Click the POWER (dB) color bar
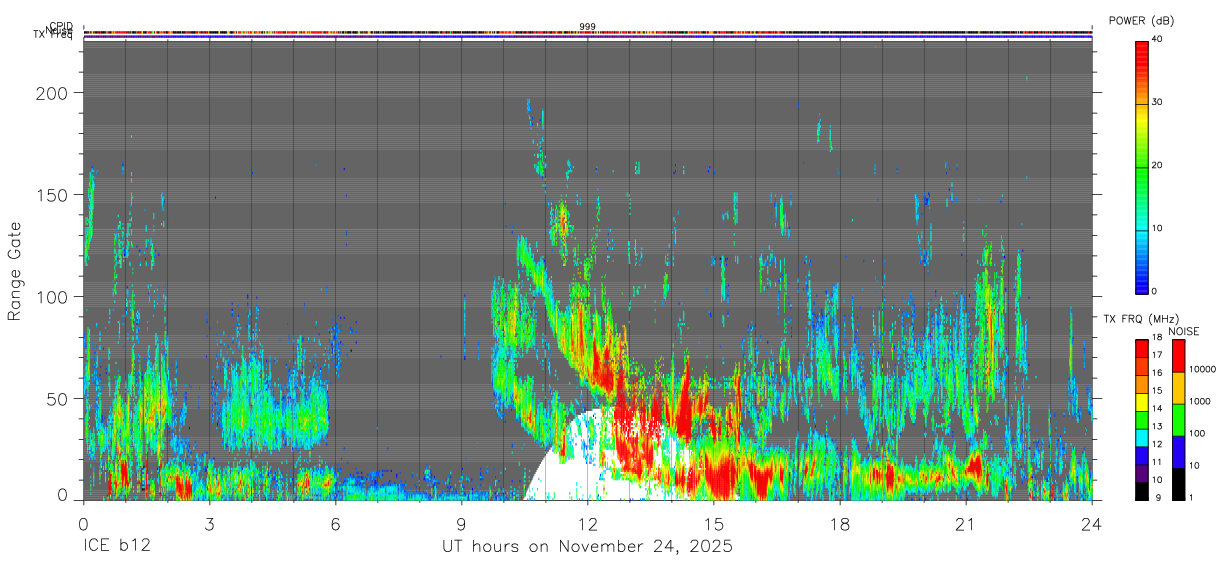Image resolution: width=1228 pixels, height=567 pixels. tap(1141, 166)
